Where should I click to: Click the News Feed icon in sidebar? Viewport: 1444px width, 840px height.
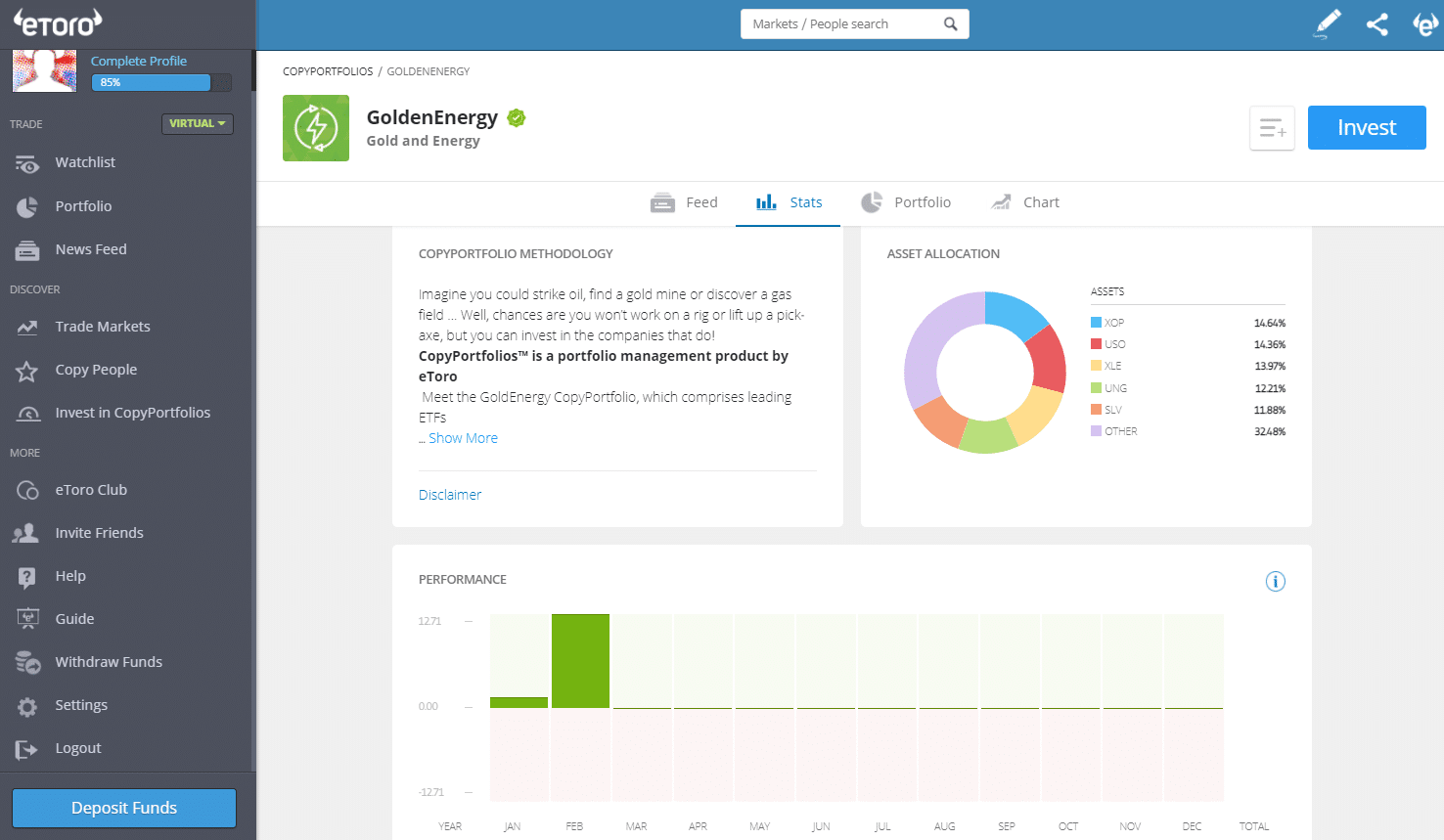click(x=27, y=250)
